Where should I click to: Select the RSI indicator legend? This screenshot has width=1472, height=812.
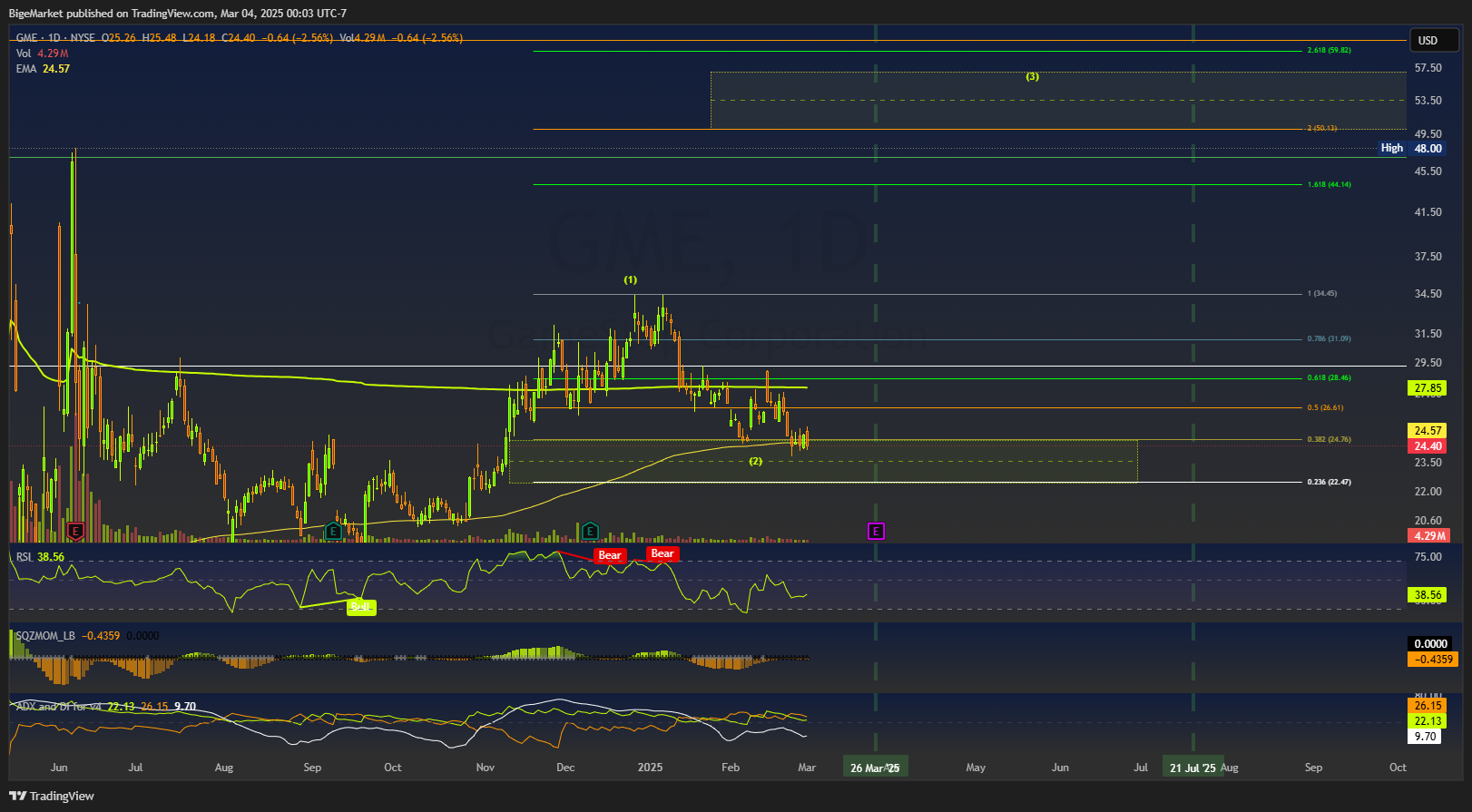pos(40,557)
